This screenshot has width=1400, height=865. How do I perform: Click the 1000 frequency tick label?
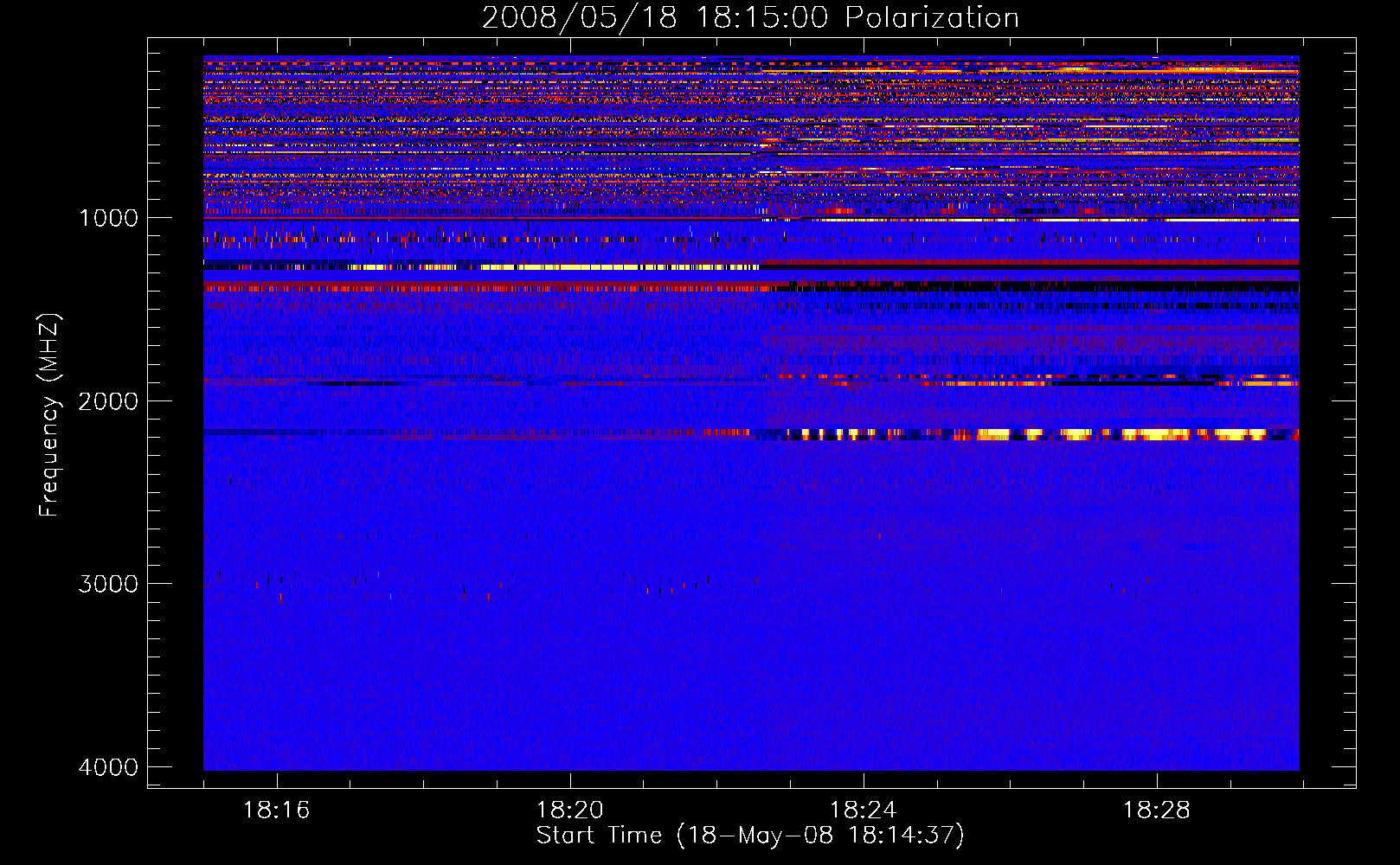tap(108, 218)
